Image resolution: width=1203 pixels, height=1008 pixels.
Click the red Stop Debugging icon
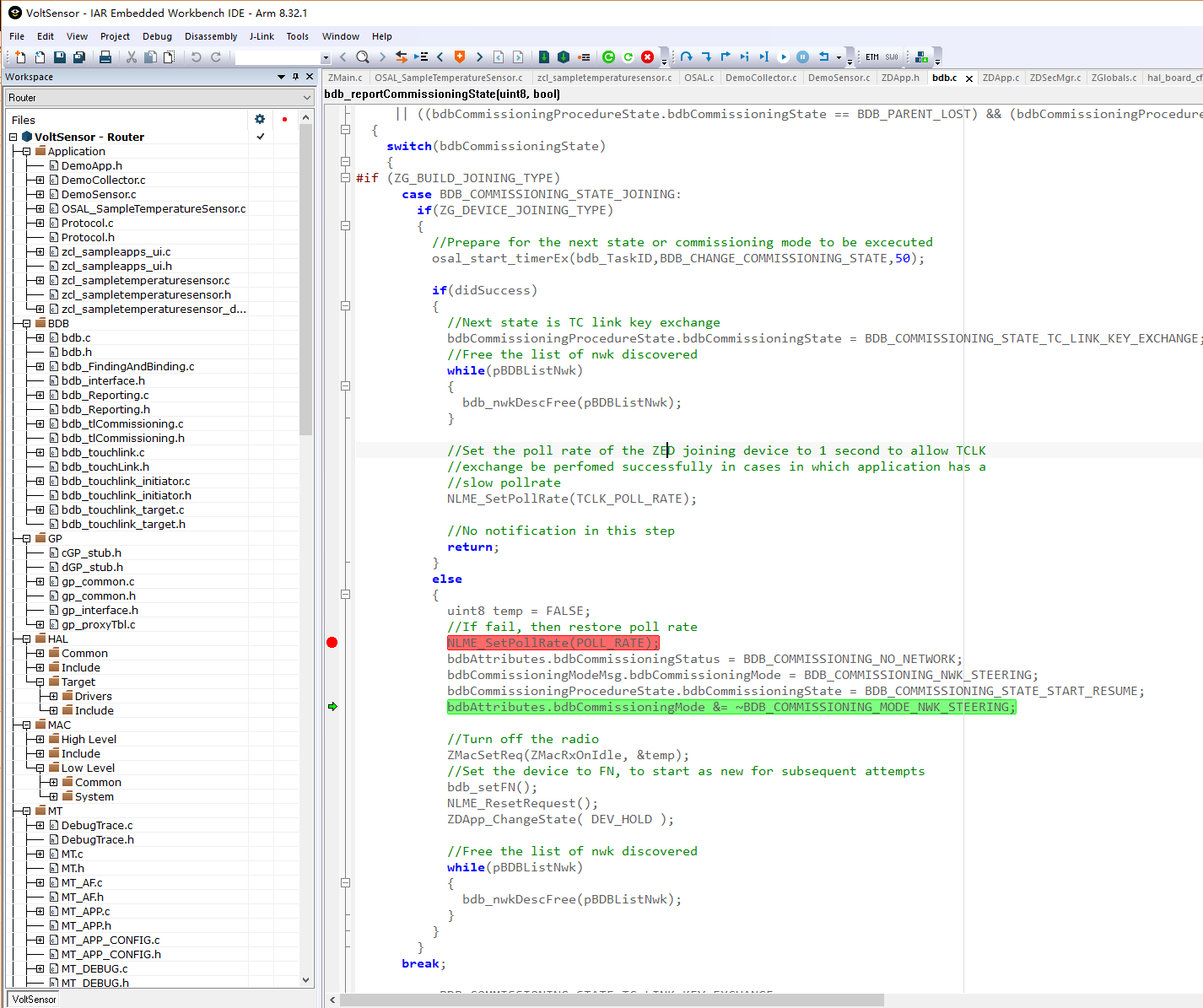tap(647, 57)
